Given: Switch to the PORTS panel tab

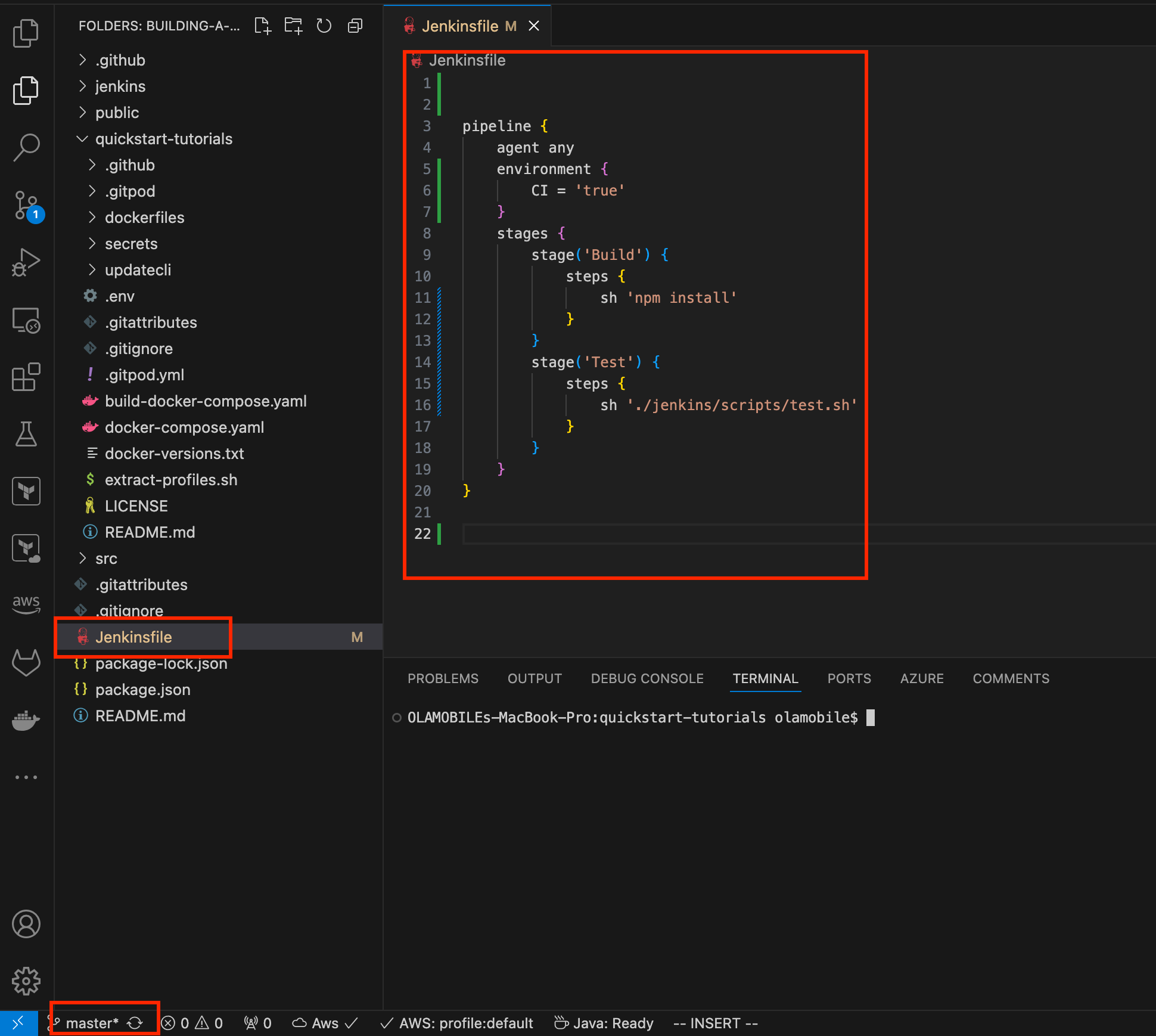Looking at the screenshot, I should pyautogui.click(x=849, y=678).
